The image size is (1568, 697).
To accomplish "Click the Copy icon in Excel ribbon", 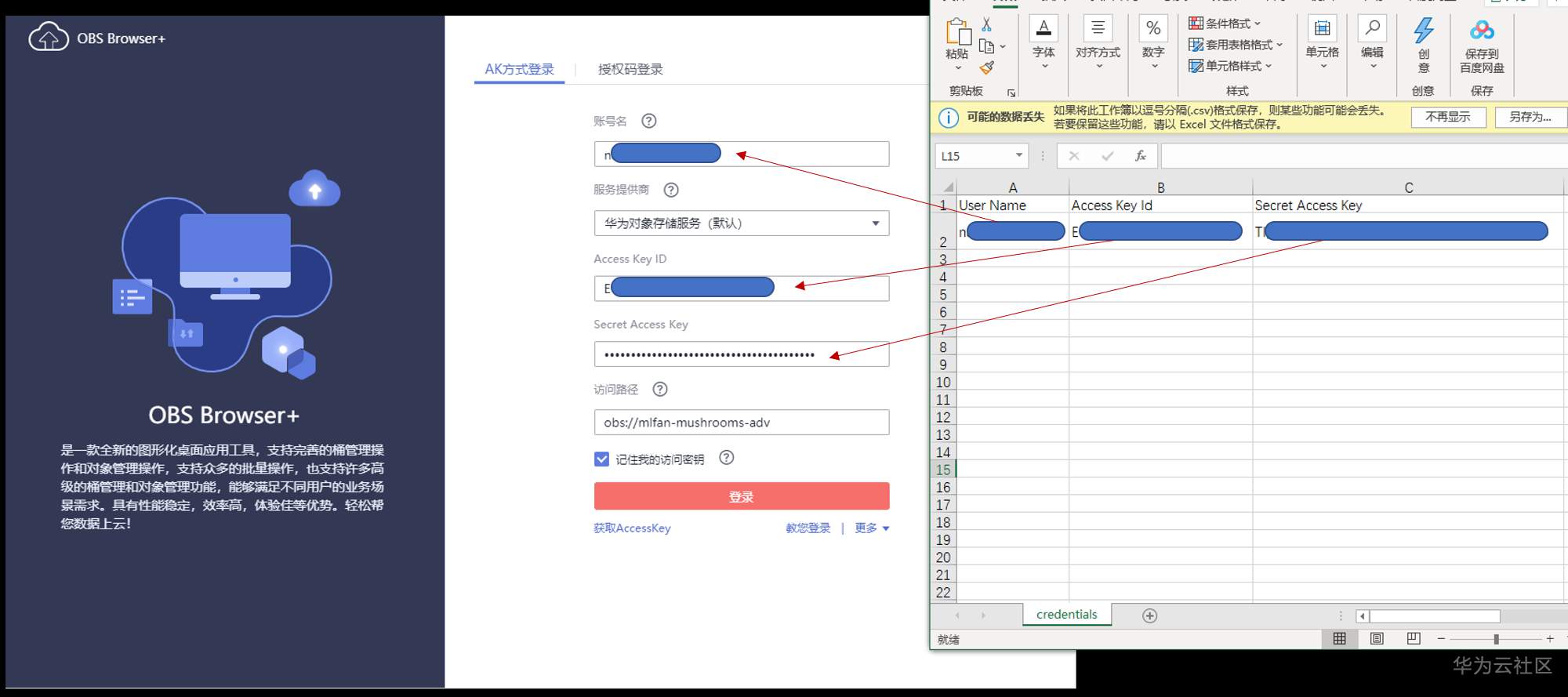I will coord(987,46).
